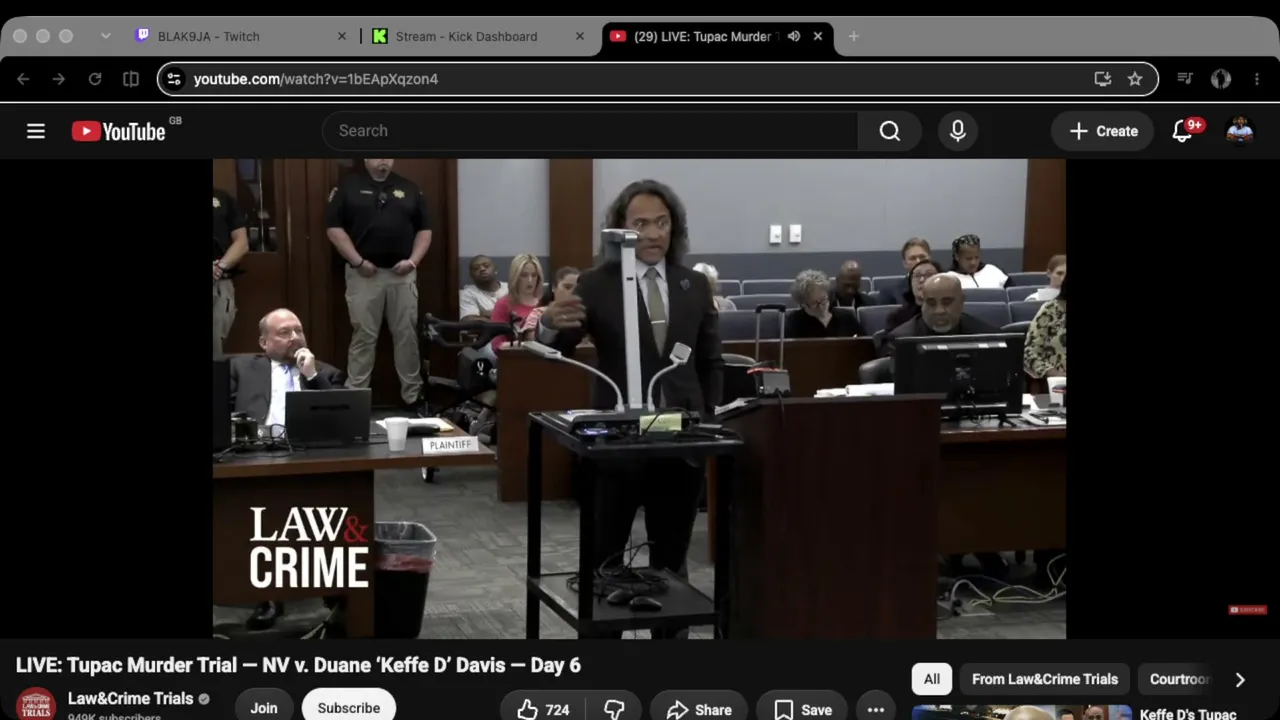Open the YouTube account avatar menu
The width and height of the screenshot is (1280, 720).
pos(1240,131)
